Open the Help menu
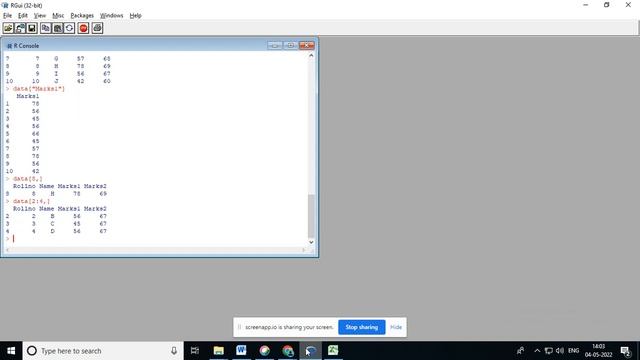Image resolution: width=640 pixels, height=360 pixels. (x=136, y=16)
